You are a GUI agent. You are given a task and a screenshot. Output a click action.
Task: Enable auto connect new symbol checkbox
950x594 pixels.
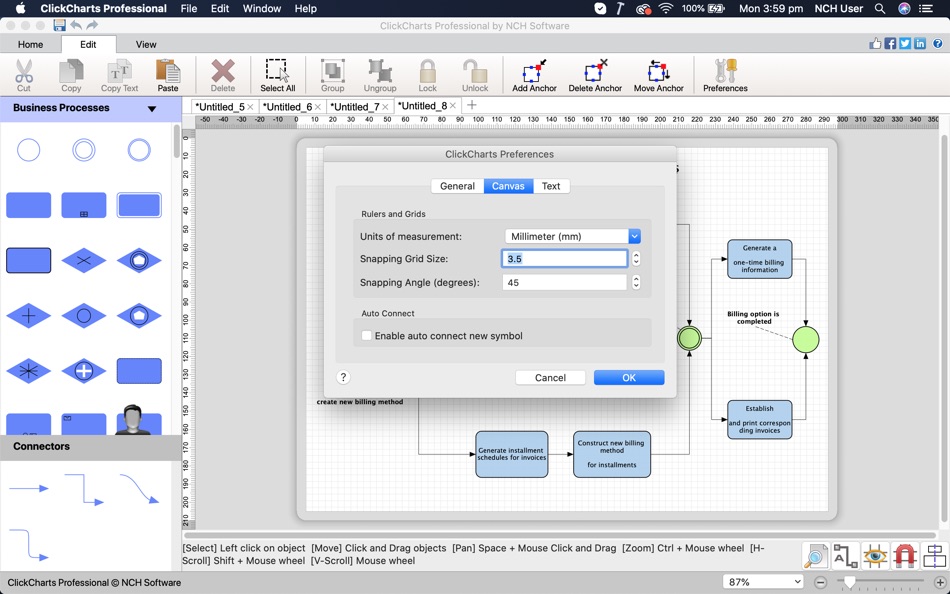click(x=367, y=335)
